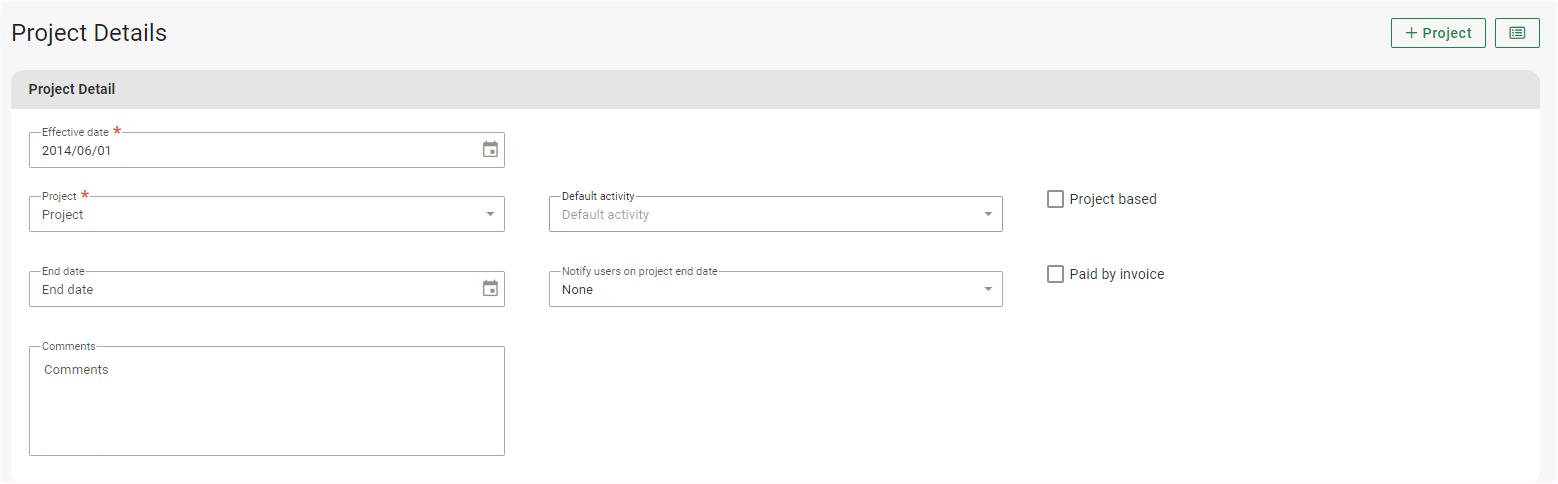The image size is (1558, 484).
Task: Open the End date calendar picker
Action: (490, 289)
